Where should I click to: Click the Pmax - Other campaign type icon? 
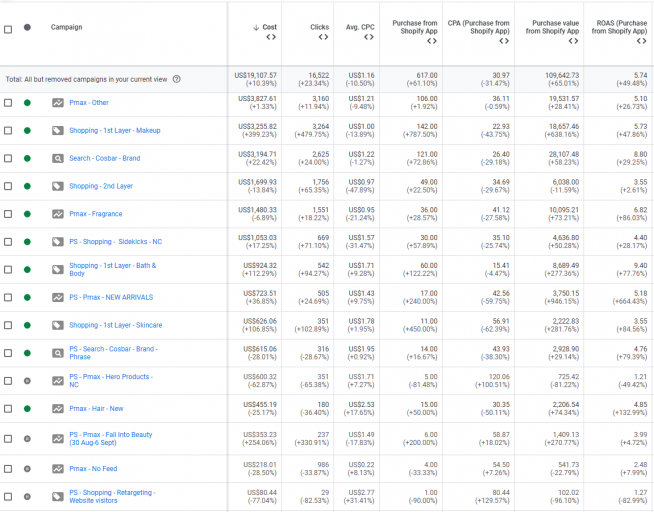[x=58, y=103]
